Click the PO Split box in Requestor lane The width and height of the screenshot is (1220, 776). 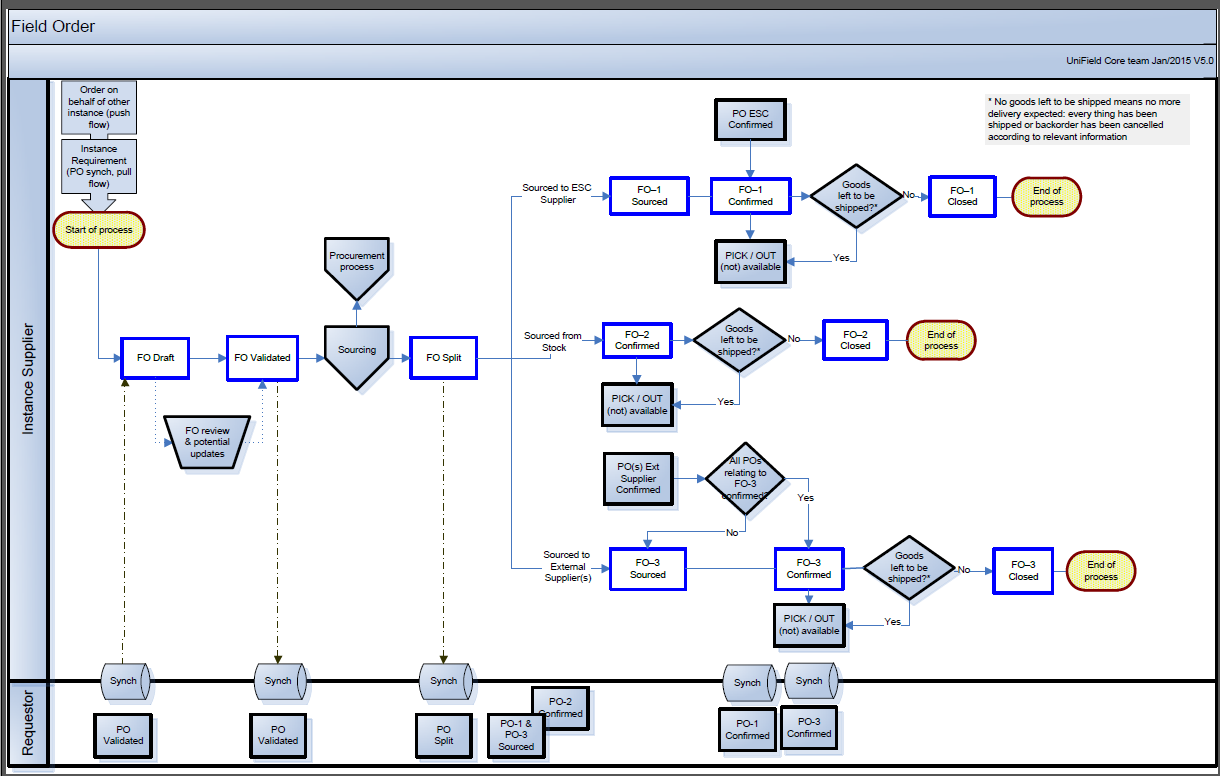click(x=444, y=735)
